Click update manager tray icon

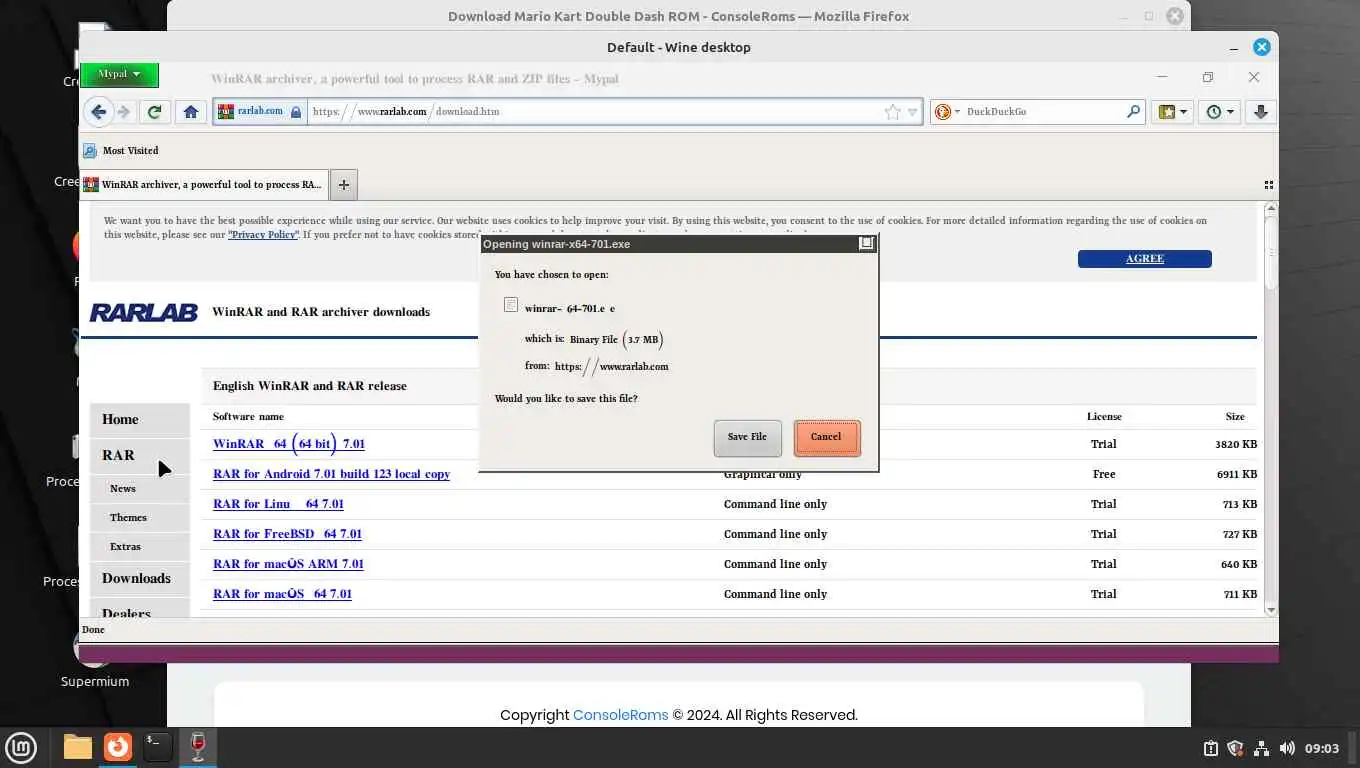pos(1210,748)
